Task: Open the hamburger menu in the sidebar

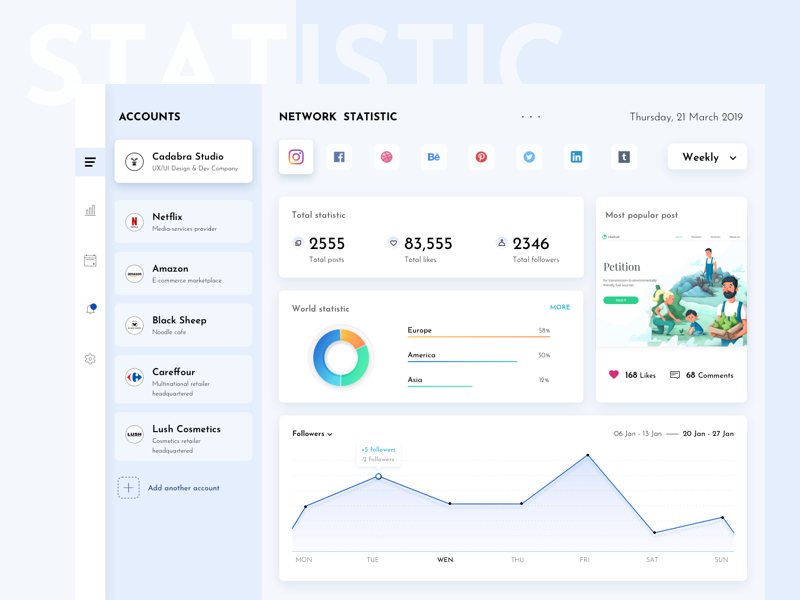Action: (x=90, y=161)
